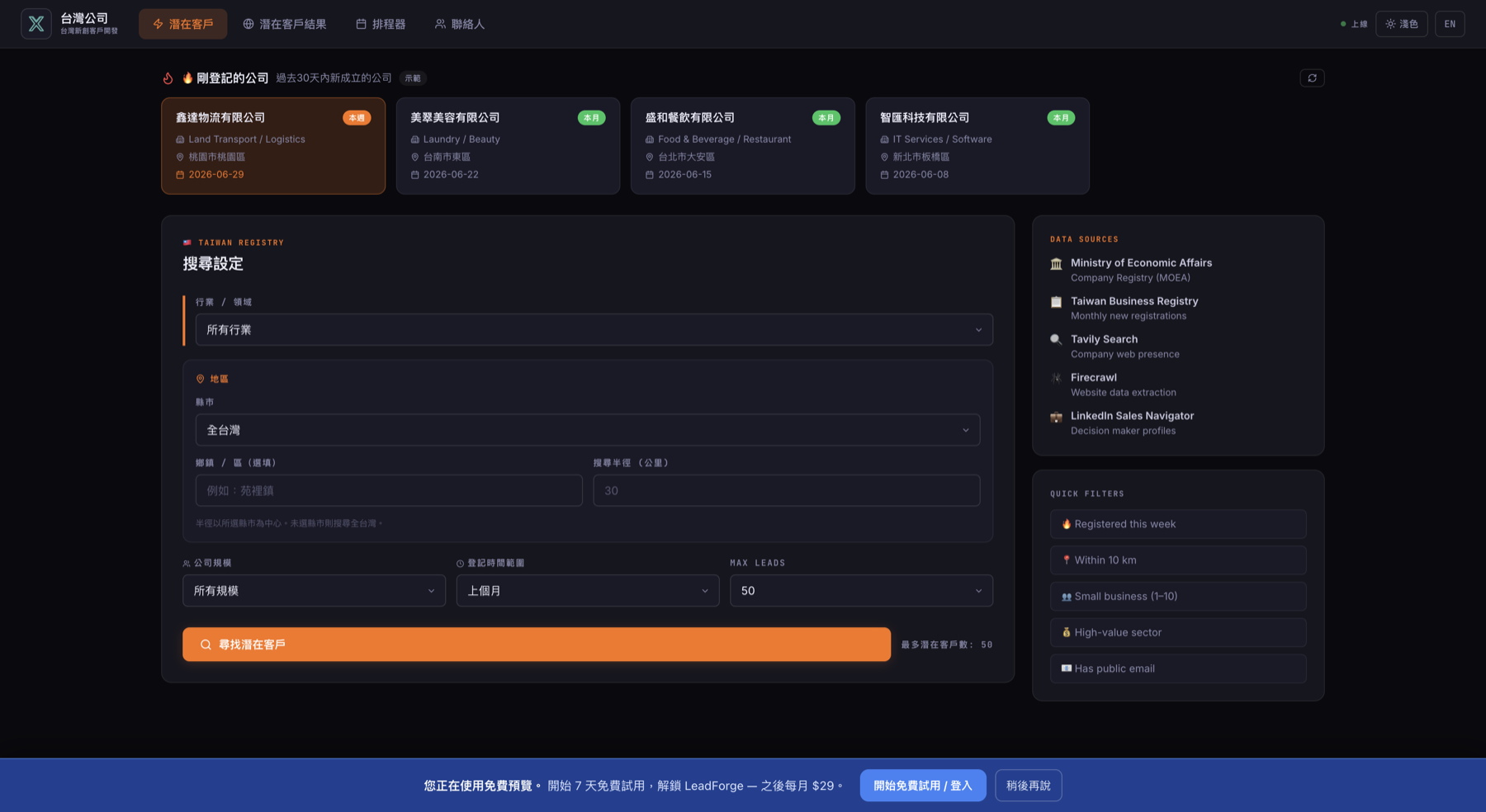This screenshot has height=812, width=1486.
Task: Click the Firecrawl icon
Action: (1056, 378)
